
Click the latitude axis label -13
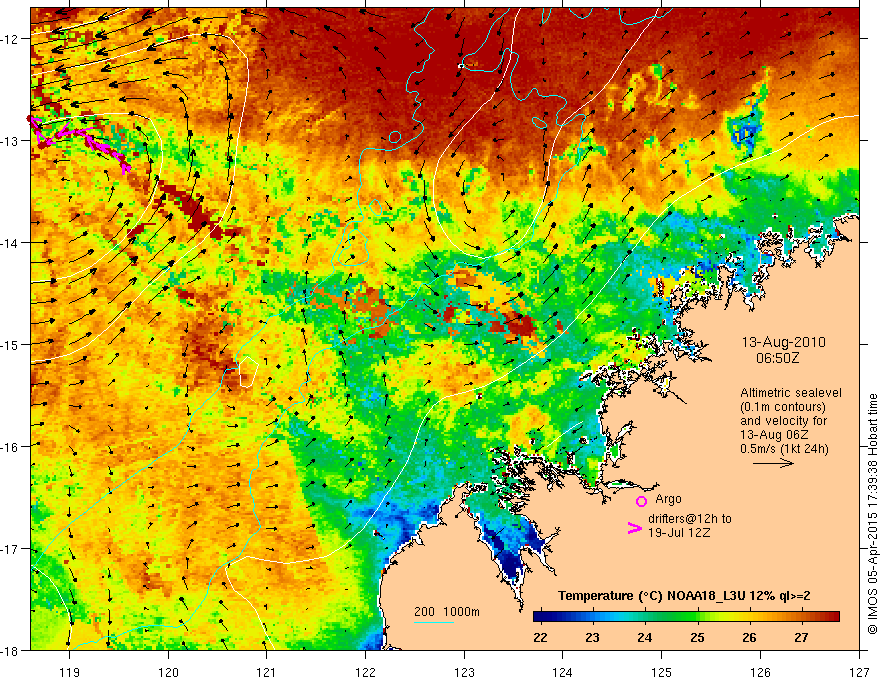click(11, 141)
